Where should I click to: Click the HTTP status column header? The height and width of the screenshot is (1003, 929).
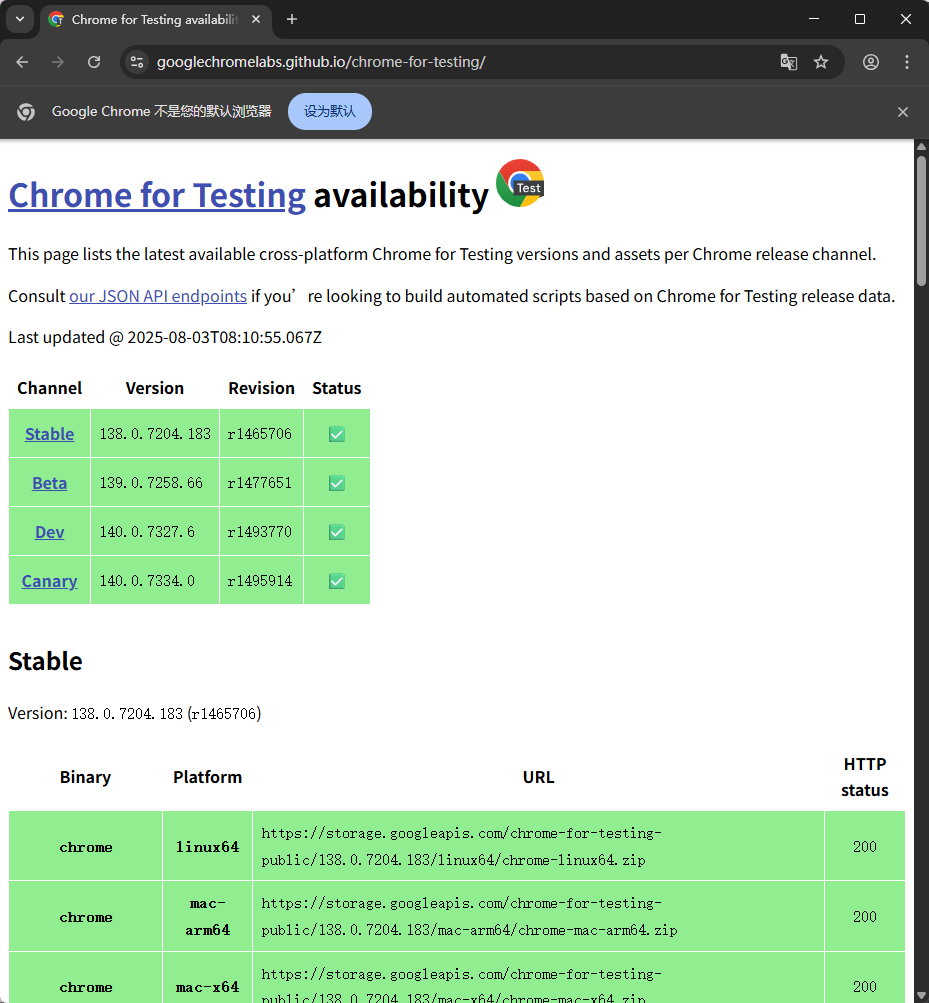click(x=864, y=777)
